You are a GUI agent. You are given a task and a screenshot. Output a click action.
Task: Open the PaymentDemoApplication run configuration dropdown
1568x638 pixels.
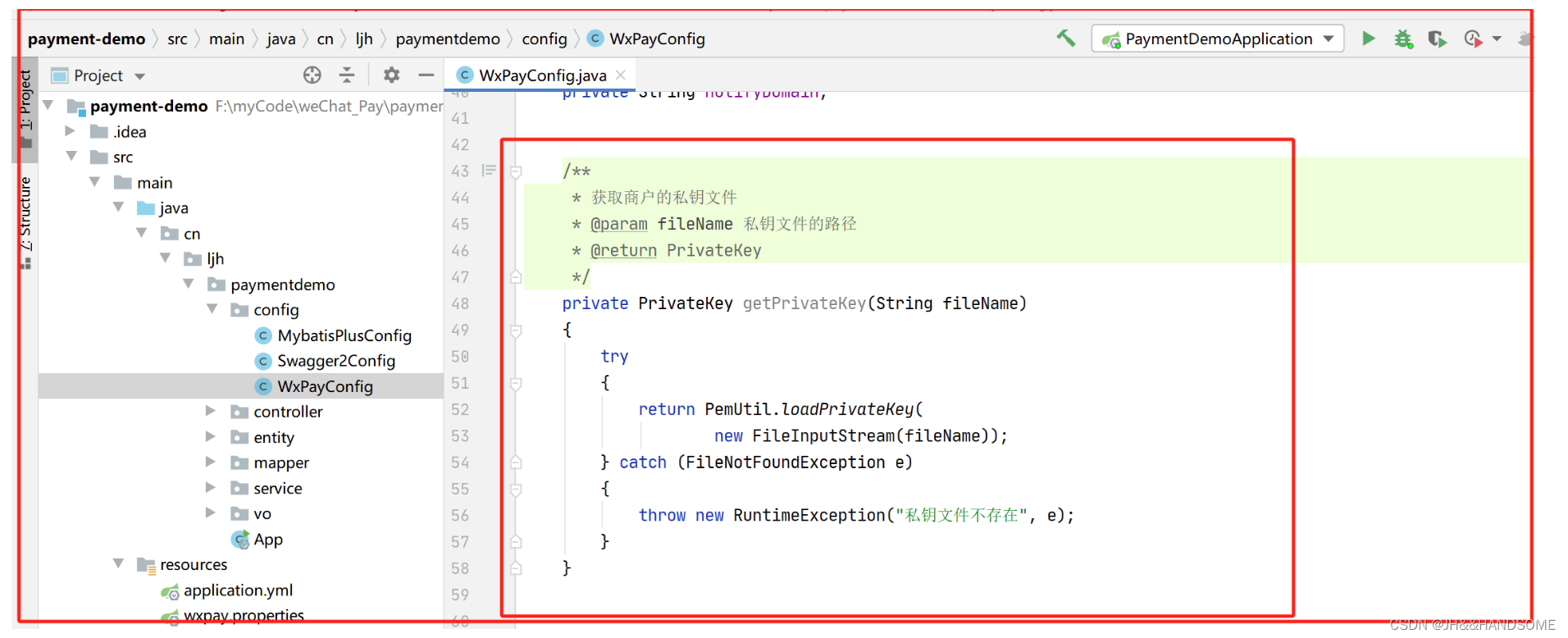tap(1217, 39)
